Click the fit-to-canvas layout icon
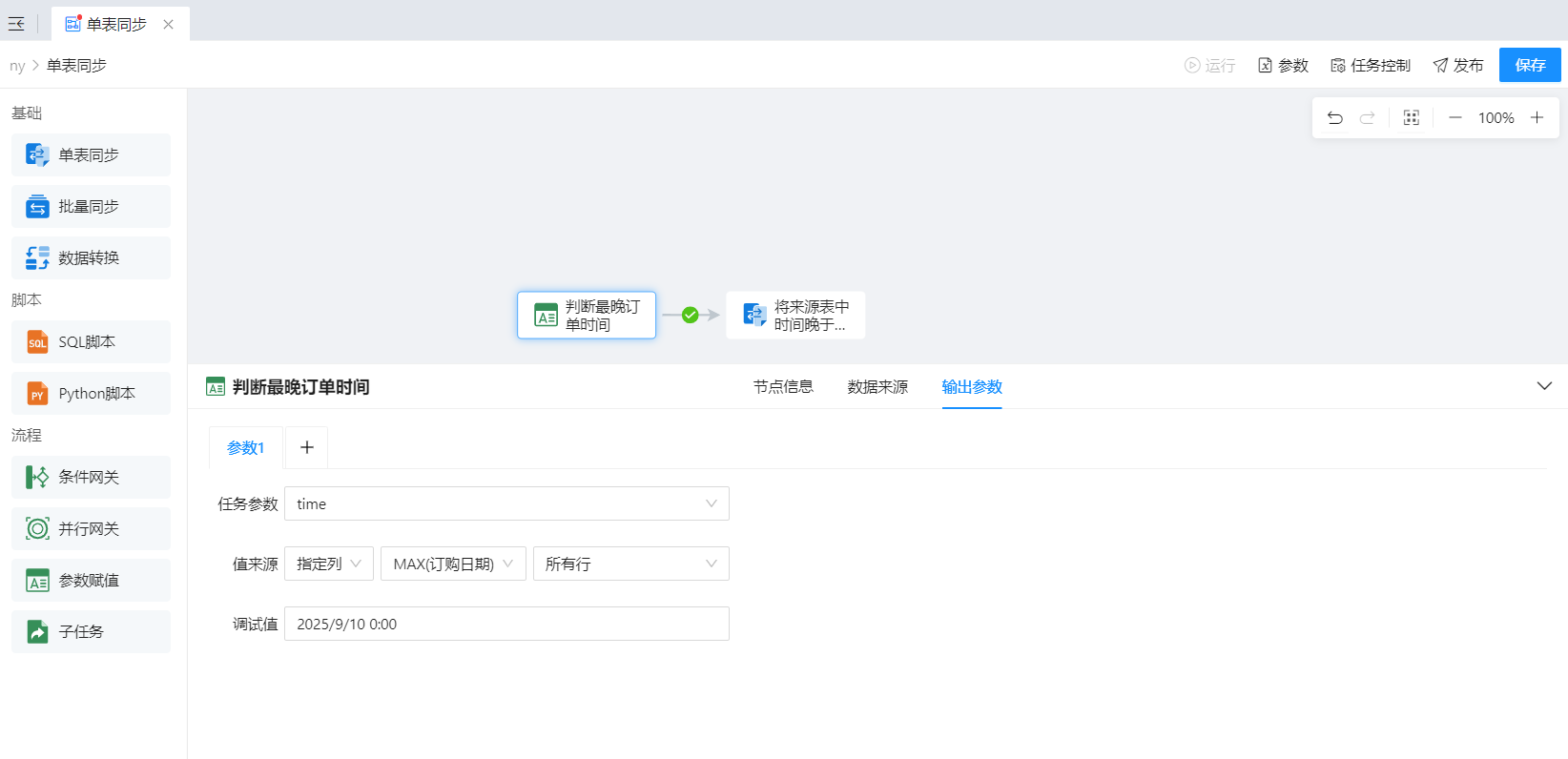This screenshot has width=1568, height=759. pyautogui.click(x=1412, y=118)
